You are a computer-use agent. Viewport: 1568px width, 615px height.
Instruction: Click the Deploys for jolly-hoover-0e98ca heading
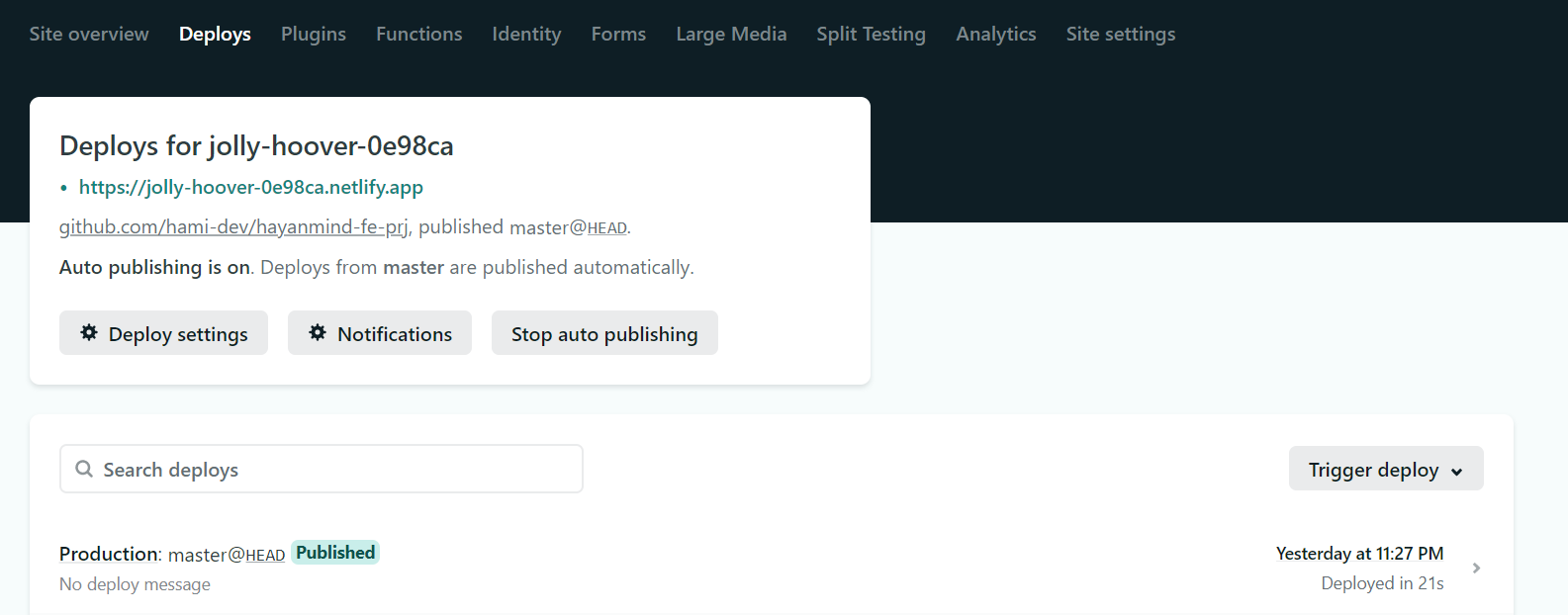(256, 145)
